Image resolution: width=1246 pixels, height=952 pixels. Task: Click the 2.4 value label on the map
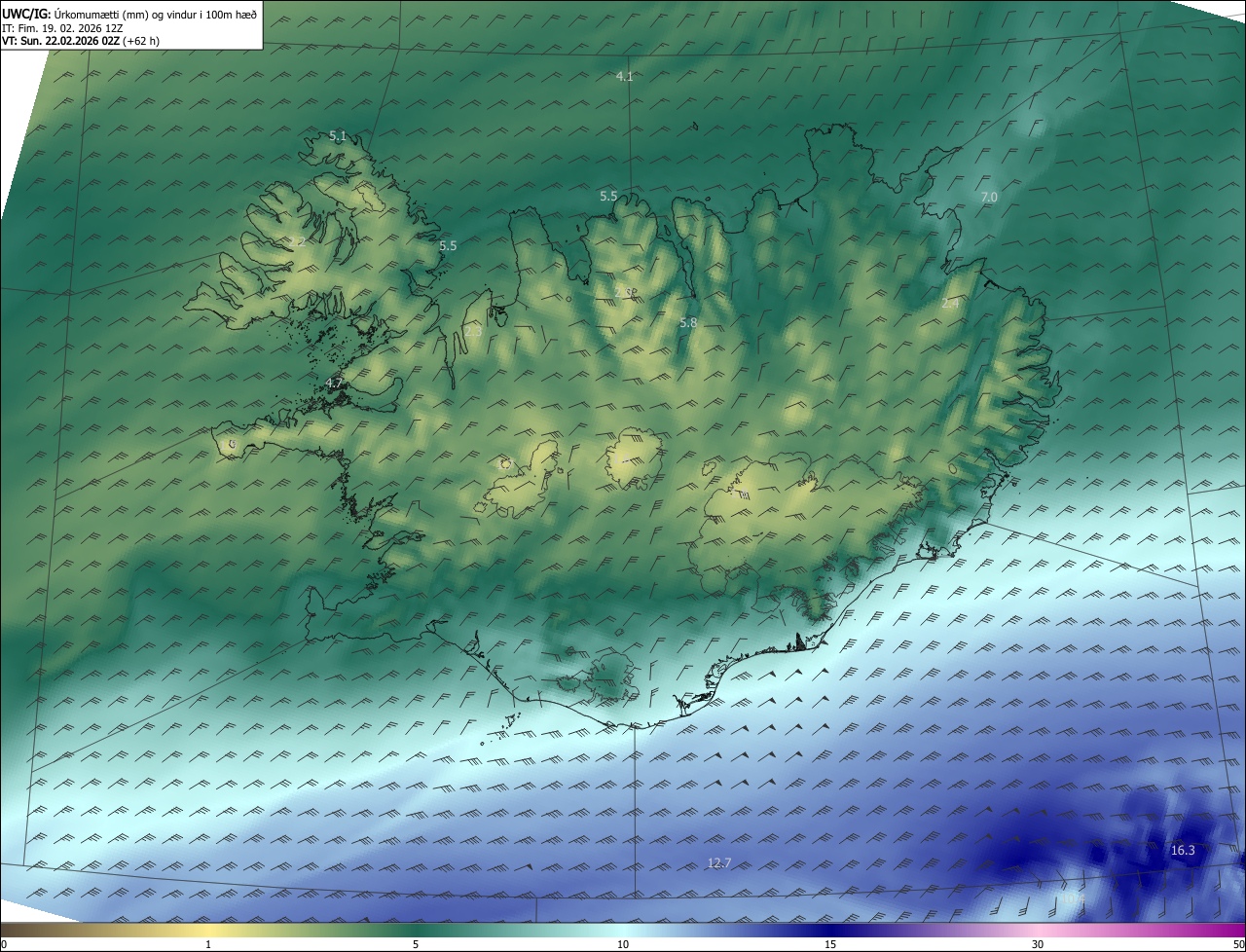(x=951, y=304)
